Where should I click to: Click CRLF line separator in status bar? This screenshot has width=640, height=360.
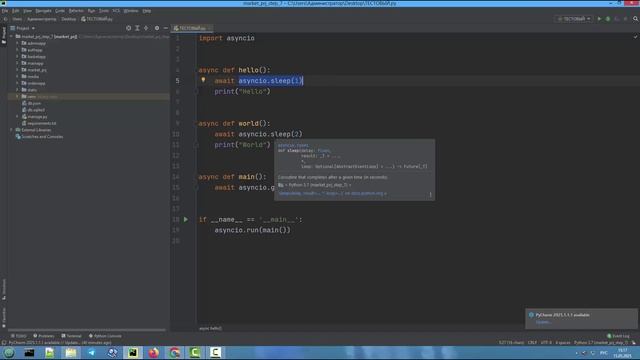(x=532, y=343)
